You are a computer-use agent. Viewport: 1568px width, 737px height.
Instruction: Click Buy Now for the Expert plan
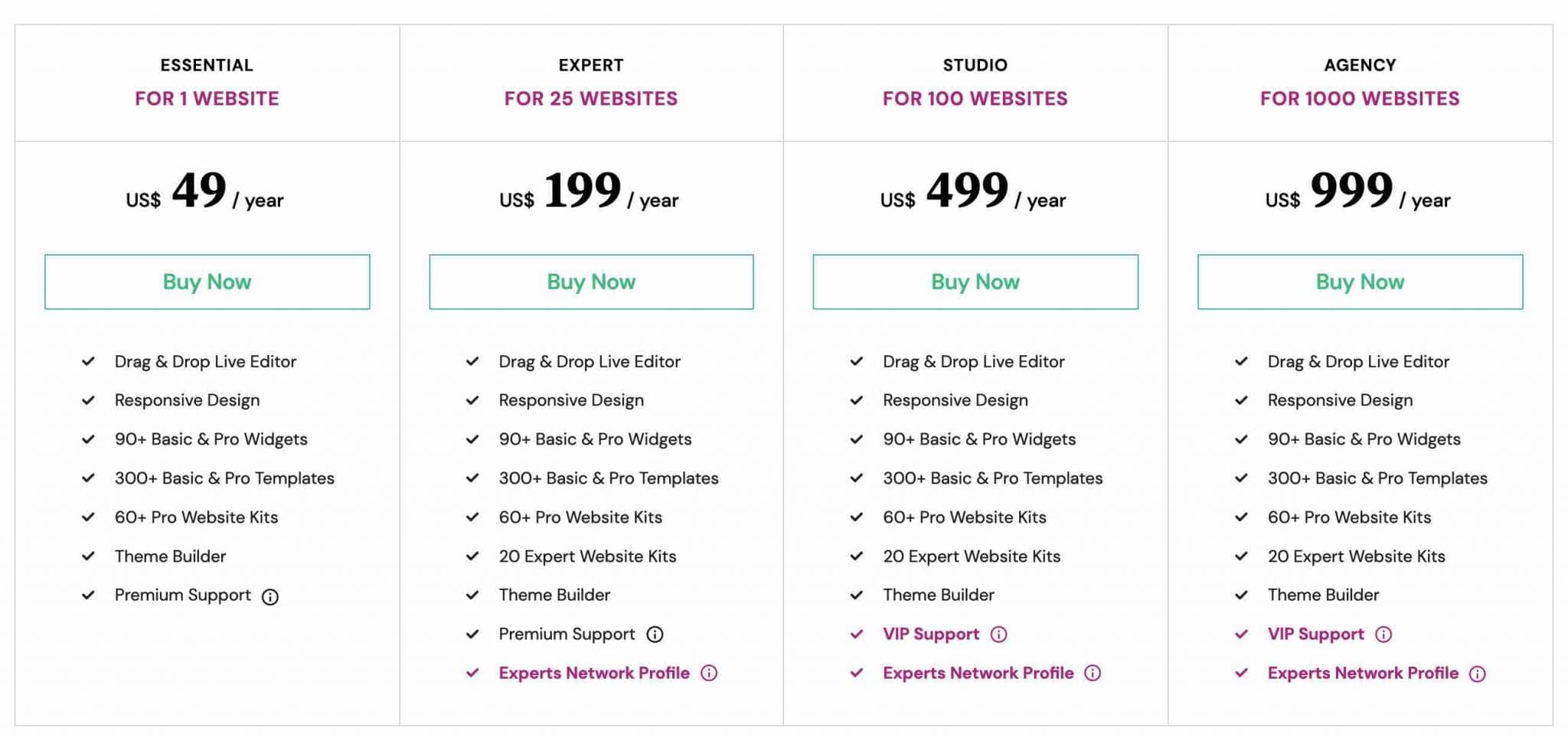tap(591, 282)
